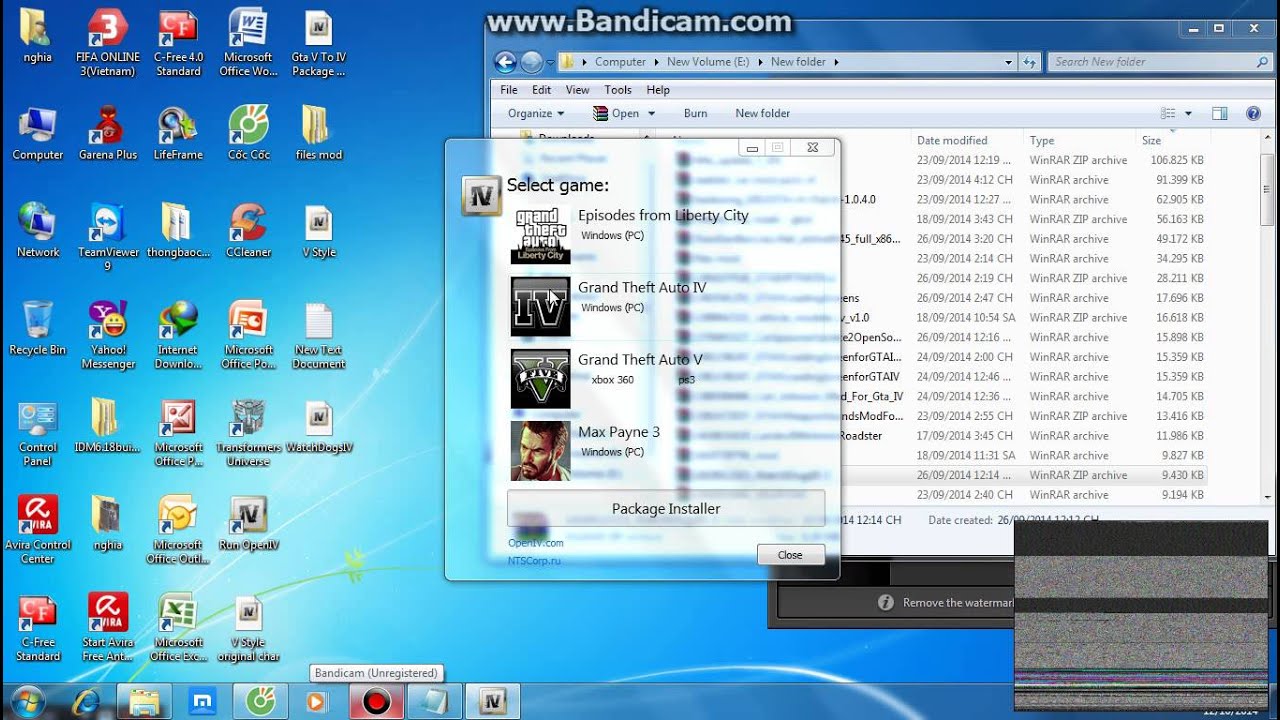
Task: Expand the change view dropdown arrow
Action: (x=1188, y=114)
